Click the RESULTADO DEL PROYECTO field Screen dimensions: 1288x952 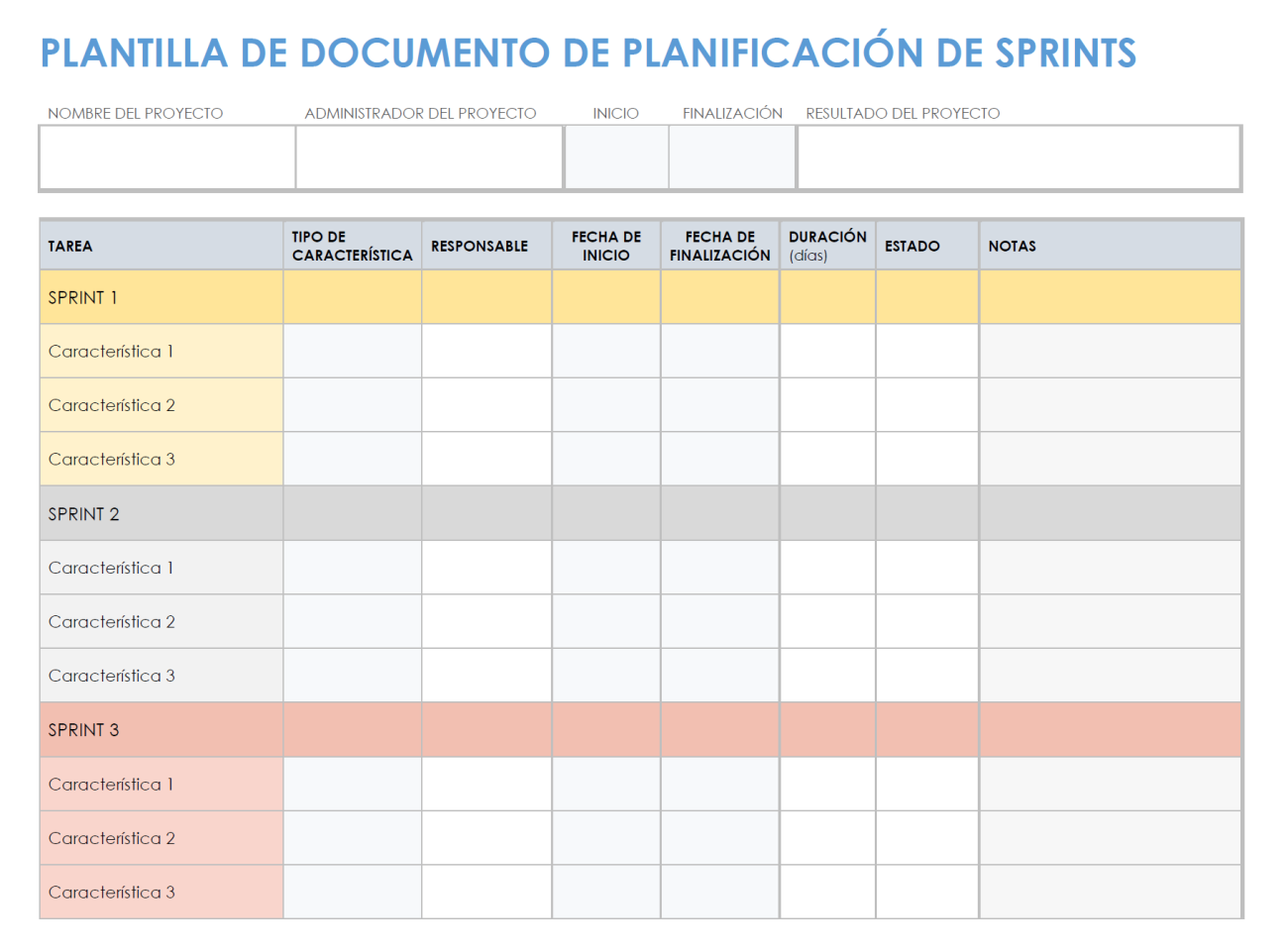pos(1019,158)
